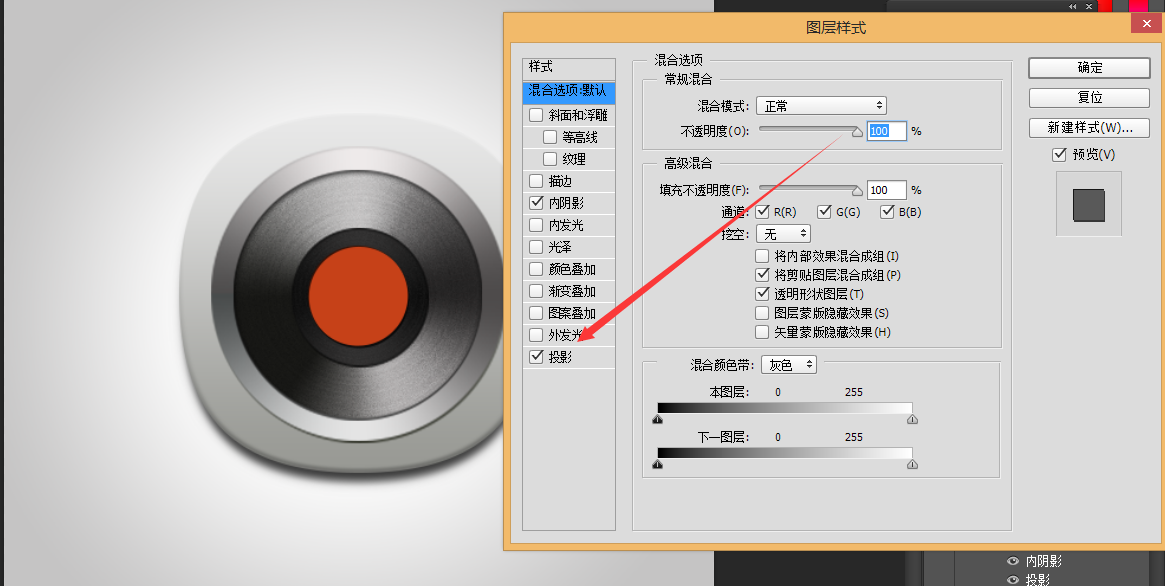Click white point stopper of 下一图层 gradient

click(911, 465)
